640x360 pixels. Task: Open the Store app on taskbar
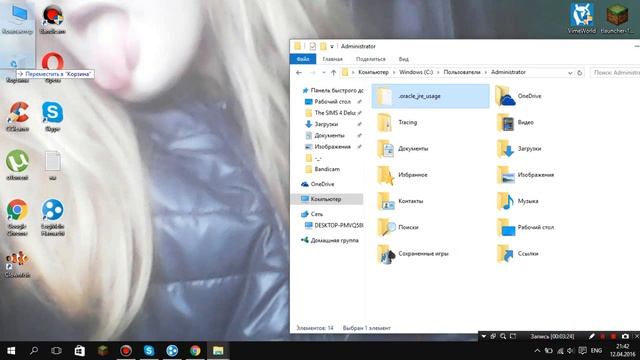[80, 351]
